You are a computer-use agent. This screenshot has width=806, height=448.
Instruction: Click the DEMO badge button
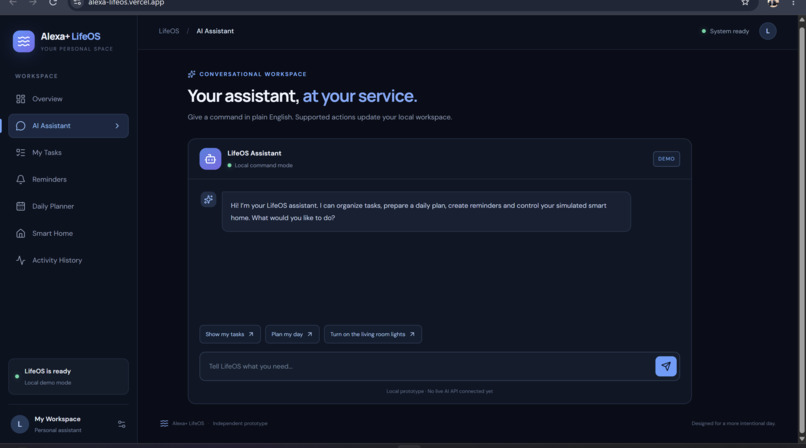666,159
